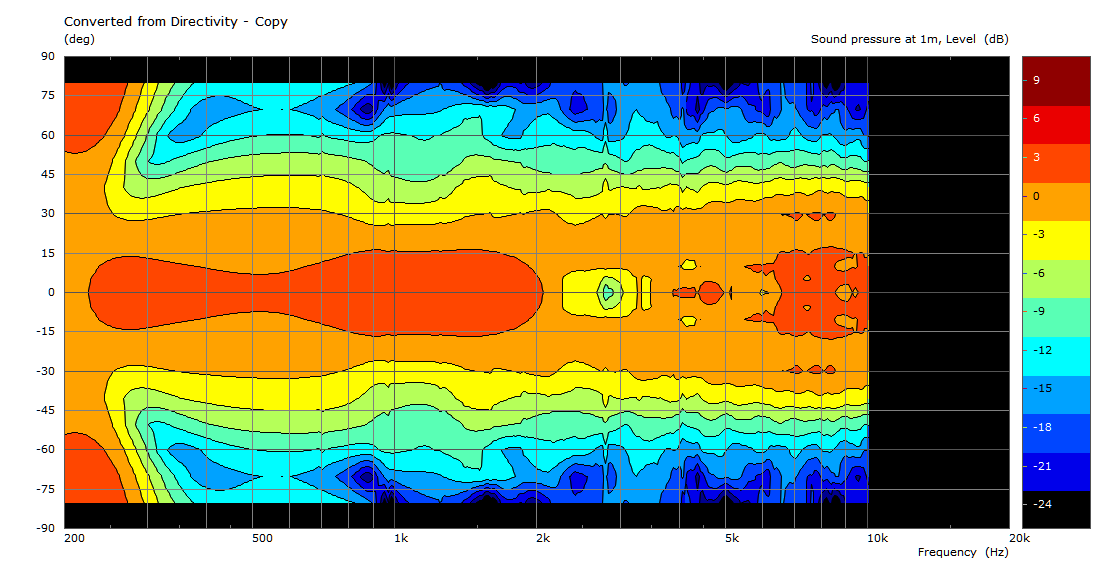Screen dimensions: 1104x563
Task: Click the 'Frequency (Hz)' axis caption
Action: click(962, 552)
